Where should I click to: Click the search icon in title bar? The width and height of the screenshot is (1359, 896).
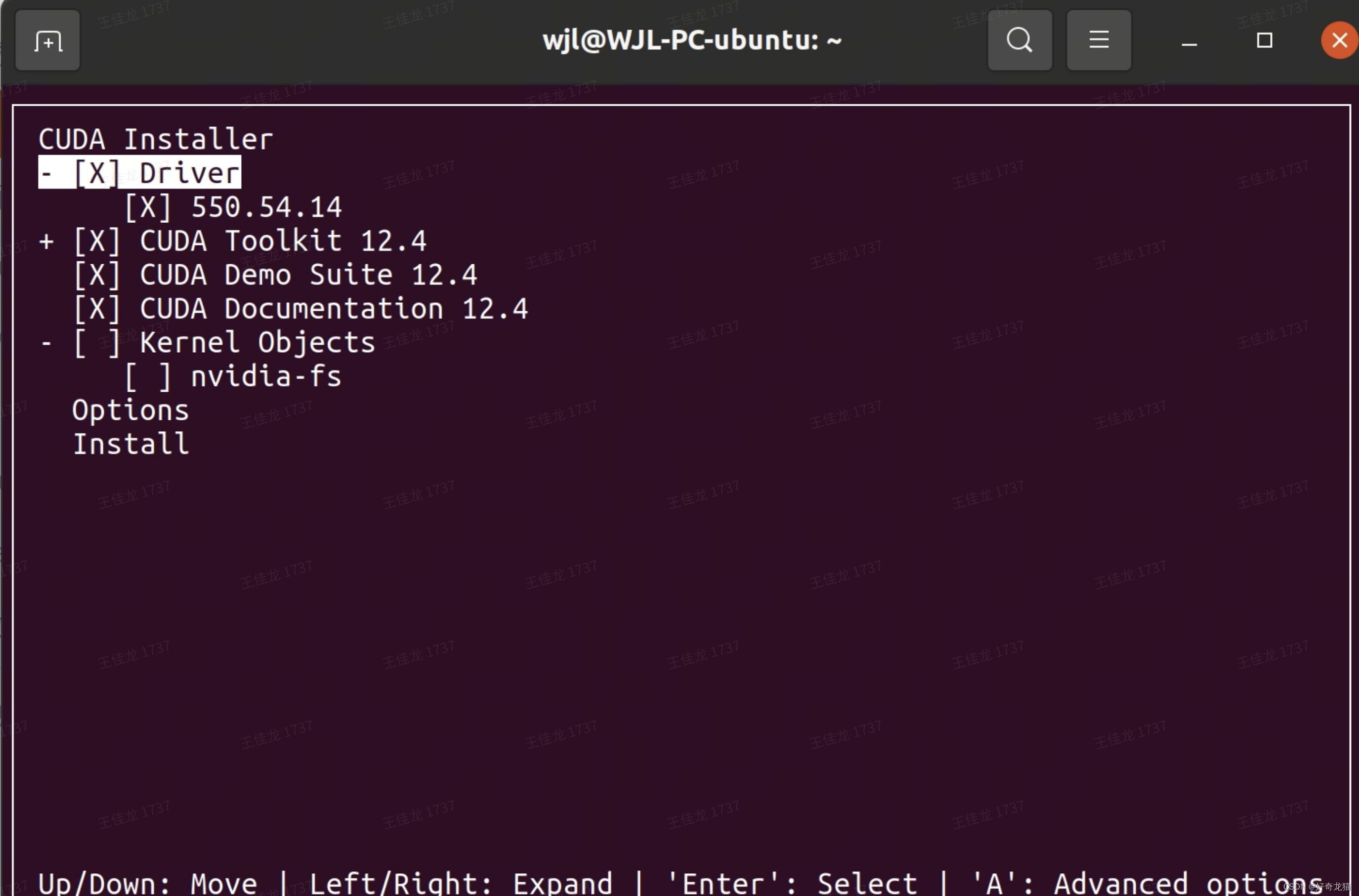(x=1020, y=40)
